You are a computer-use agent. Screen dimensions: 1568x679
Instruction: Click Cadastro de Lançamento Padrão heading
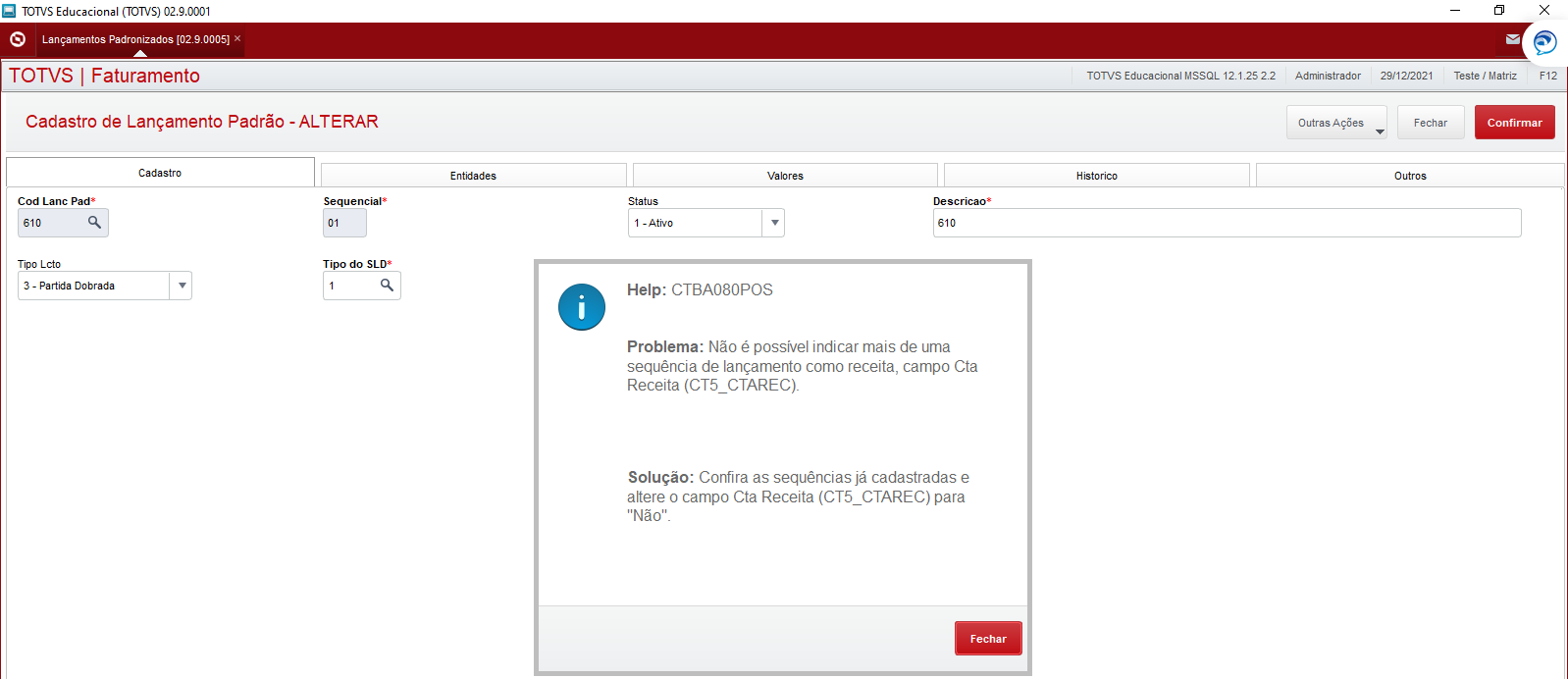coord(202,122)
